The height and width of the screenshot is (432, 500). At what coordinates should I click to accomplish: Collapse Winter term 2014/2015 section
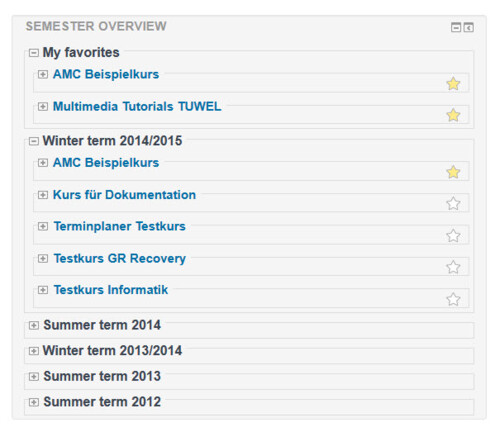(x=34, y=141)
